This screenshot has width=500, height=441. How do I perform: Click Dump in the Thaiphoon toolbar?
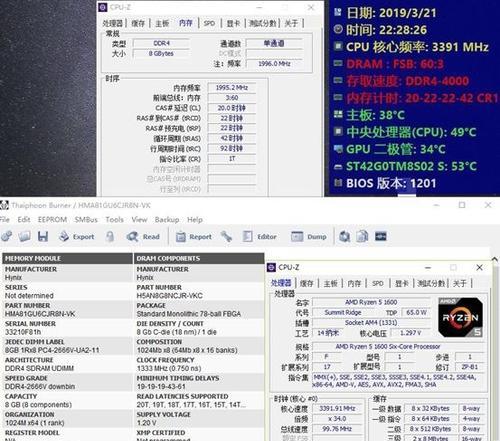[x=309, y=236]
